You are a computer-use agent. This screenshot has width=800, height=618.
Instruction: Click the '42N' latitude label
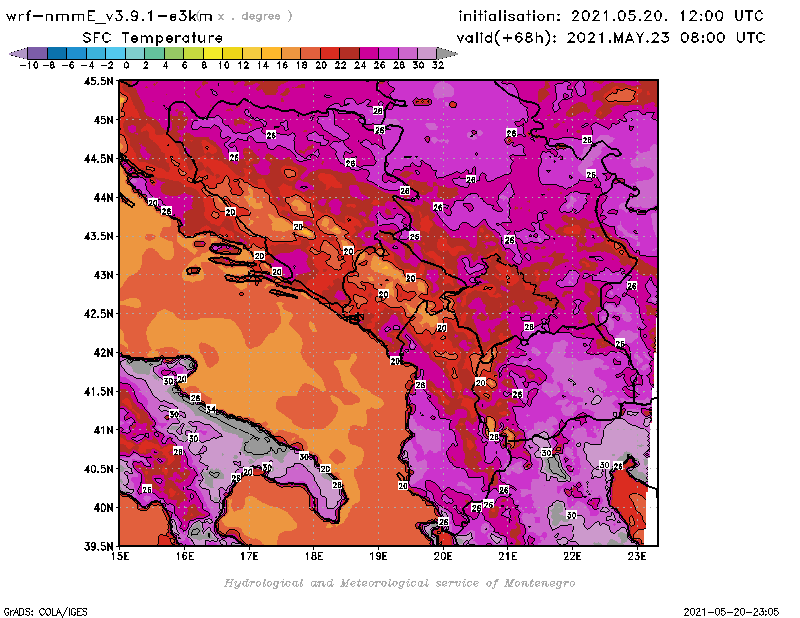point(103,353)
